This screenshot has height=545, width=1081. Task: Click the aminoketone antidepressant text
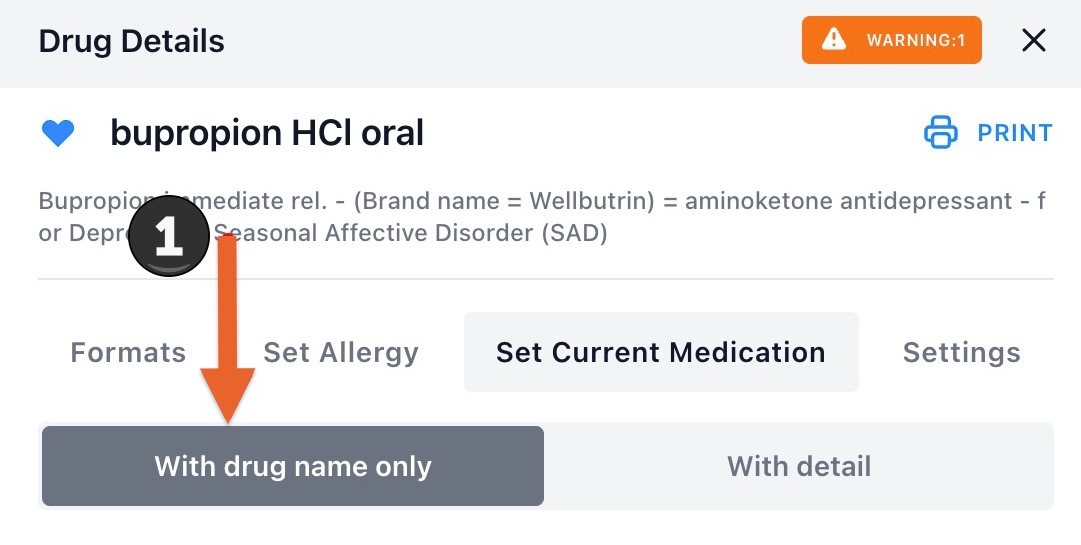(848, 200)
